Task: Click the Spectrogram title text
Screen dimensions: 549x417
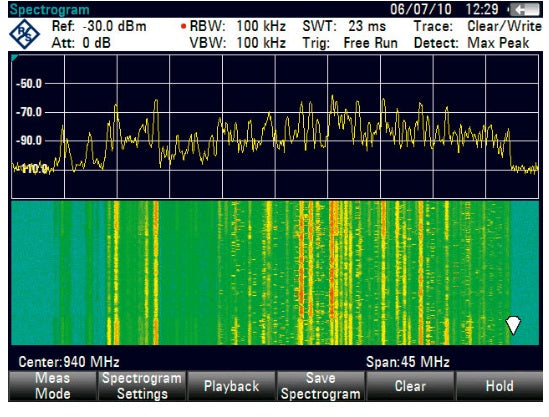Action: tap(49, 9)
